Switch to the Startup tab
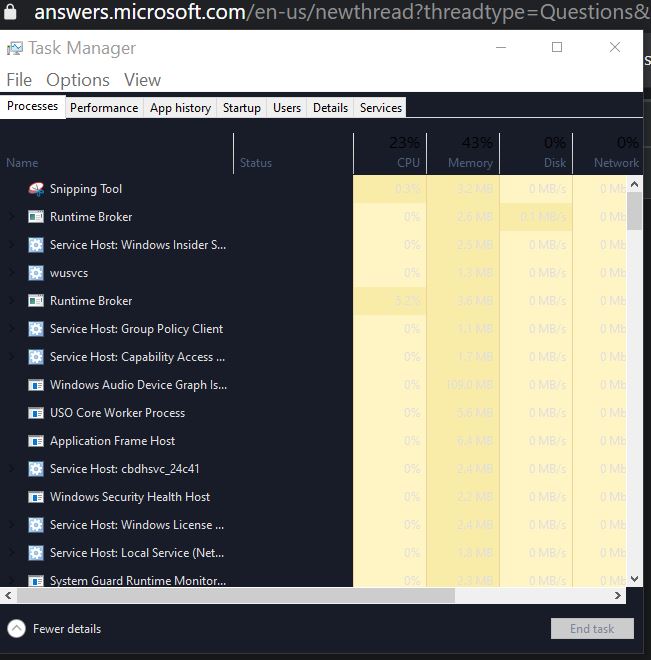Screen dimensions: 651x660 click(x=242, y=108)
